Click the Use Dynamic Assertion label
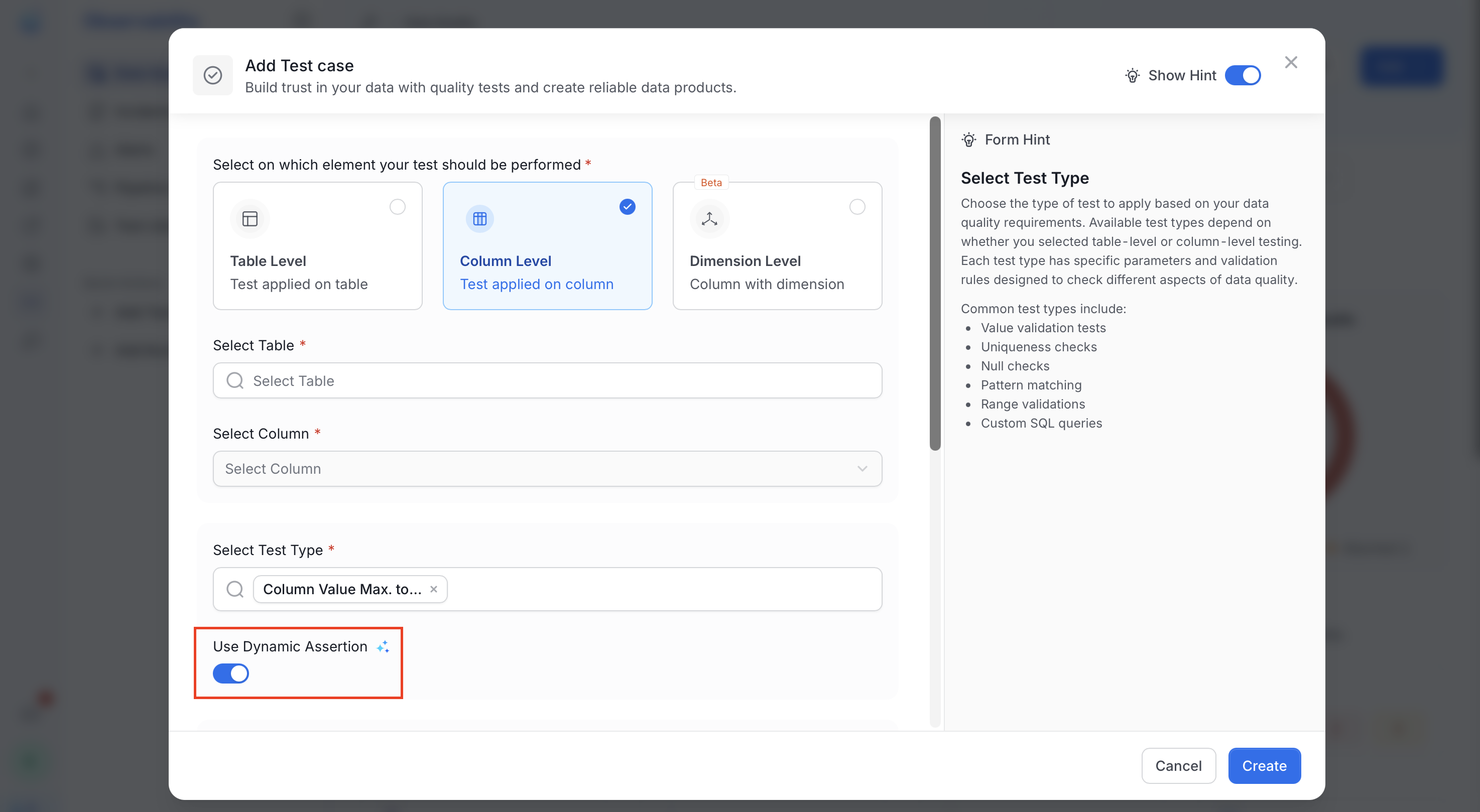Image resolution: width=1480 pixels, height=812 pixels. [x=290, y=646]
